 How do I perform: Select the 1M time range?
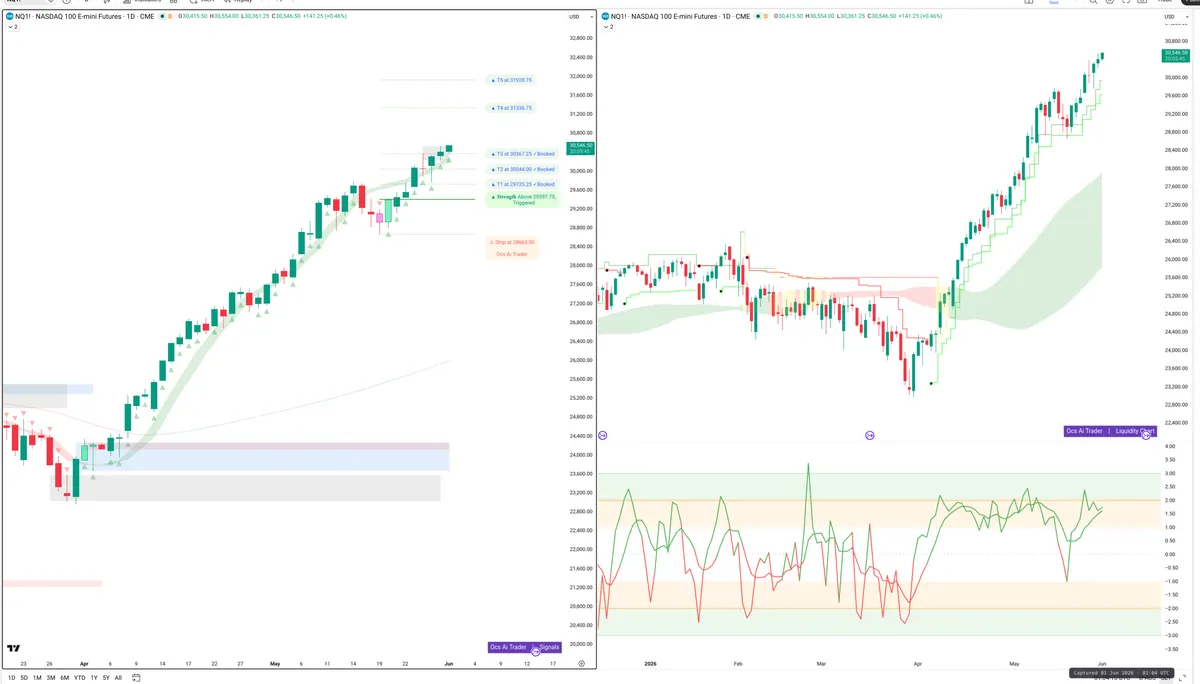[x=37, y=678]
